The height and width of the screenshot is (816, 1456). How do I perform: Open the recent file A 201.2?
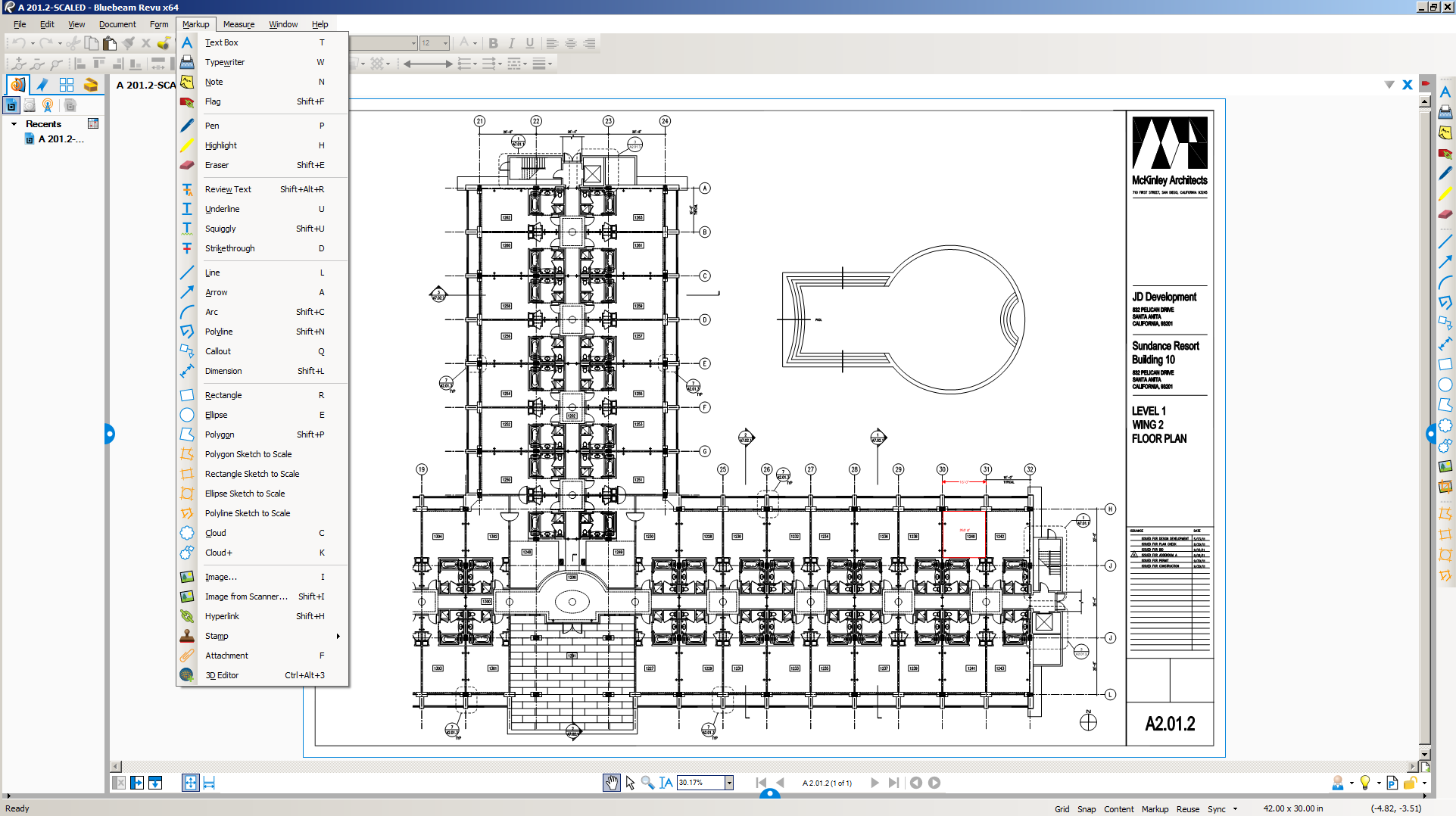coord(61,139)
